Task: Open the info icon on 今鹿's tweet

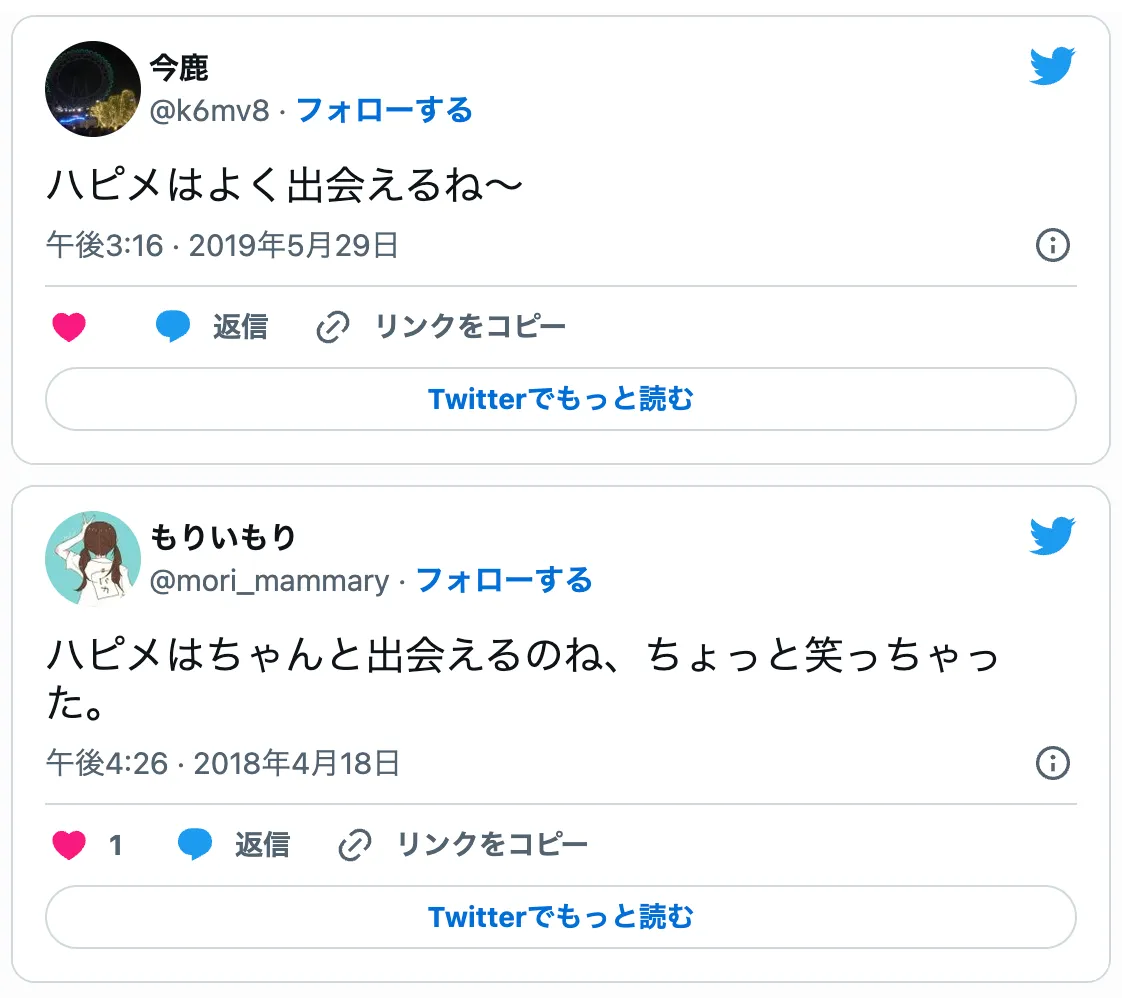Action: (x=1052, y=245)
